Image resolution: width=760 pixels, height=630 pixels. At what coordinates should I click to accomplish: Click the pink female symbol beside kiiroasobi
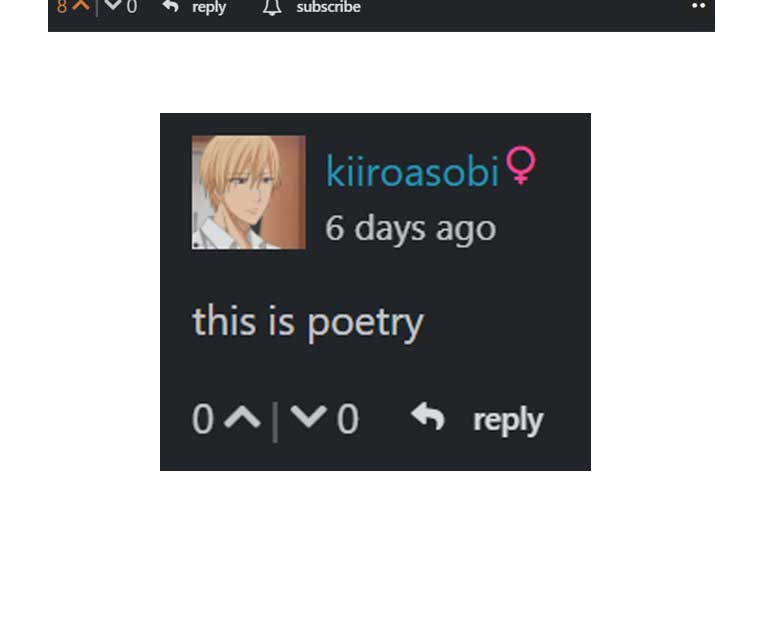point(521,165)
